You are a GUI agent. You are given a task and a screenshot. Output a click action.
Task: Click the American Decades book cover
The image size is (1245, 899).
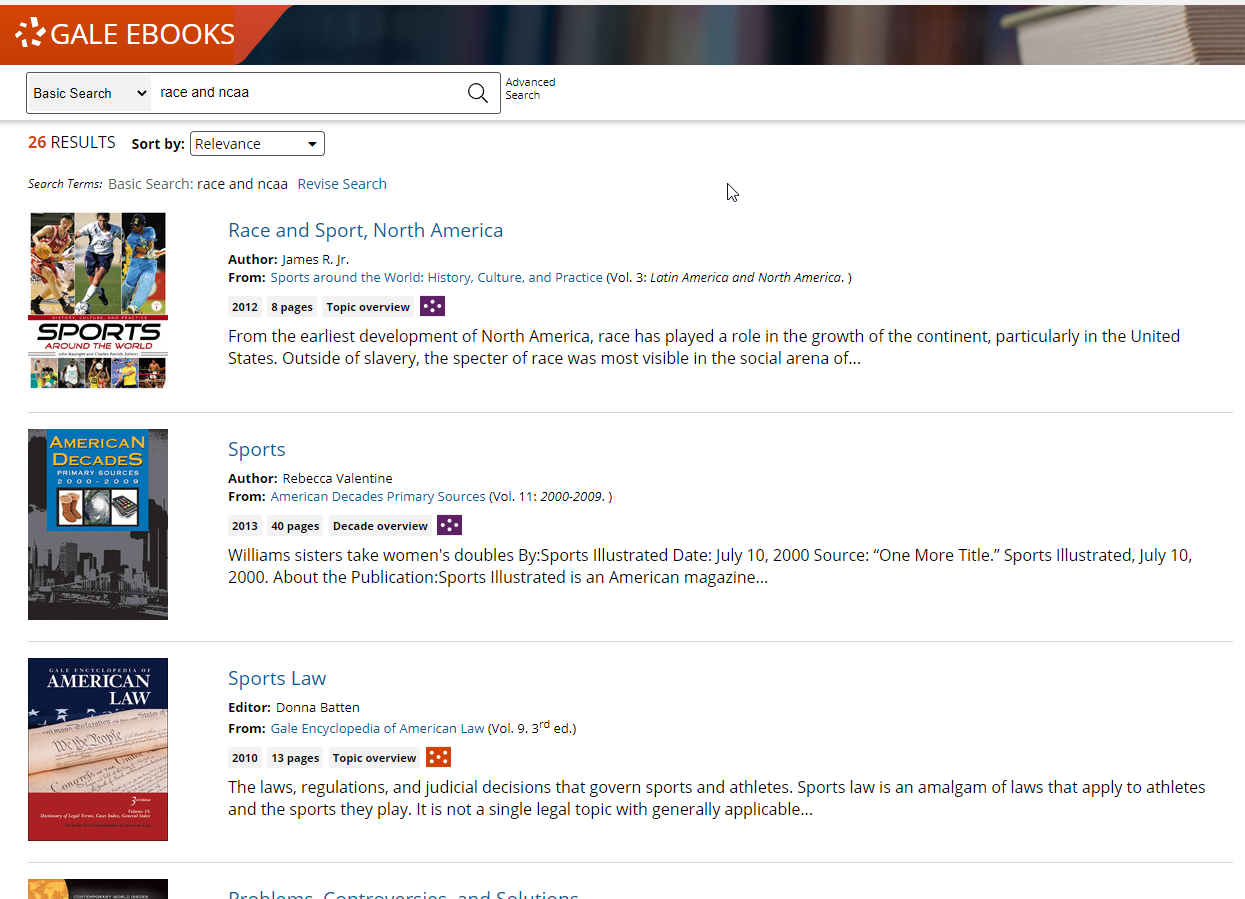click(x=98, y=524)
